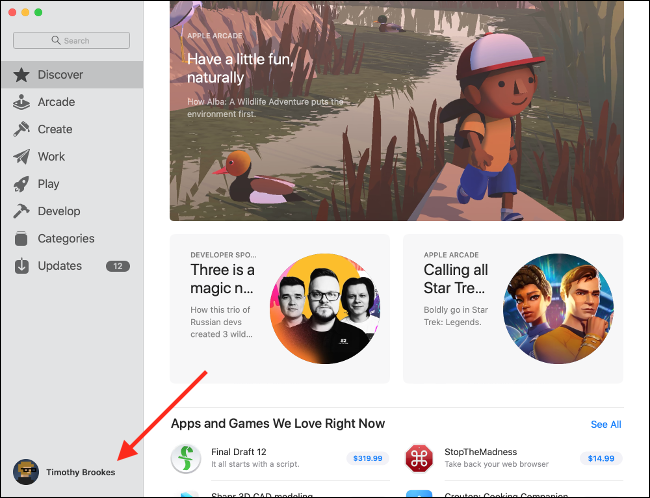Buy Final Draft 12 for $319.99
This screenshot has height=498, width=650.
[368, 458]
